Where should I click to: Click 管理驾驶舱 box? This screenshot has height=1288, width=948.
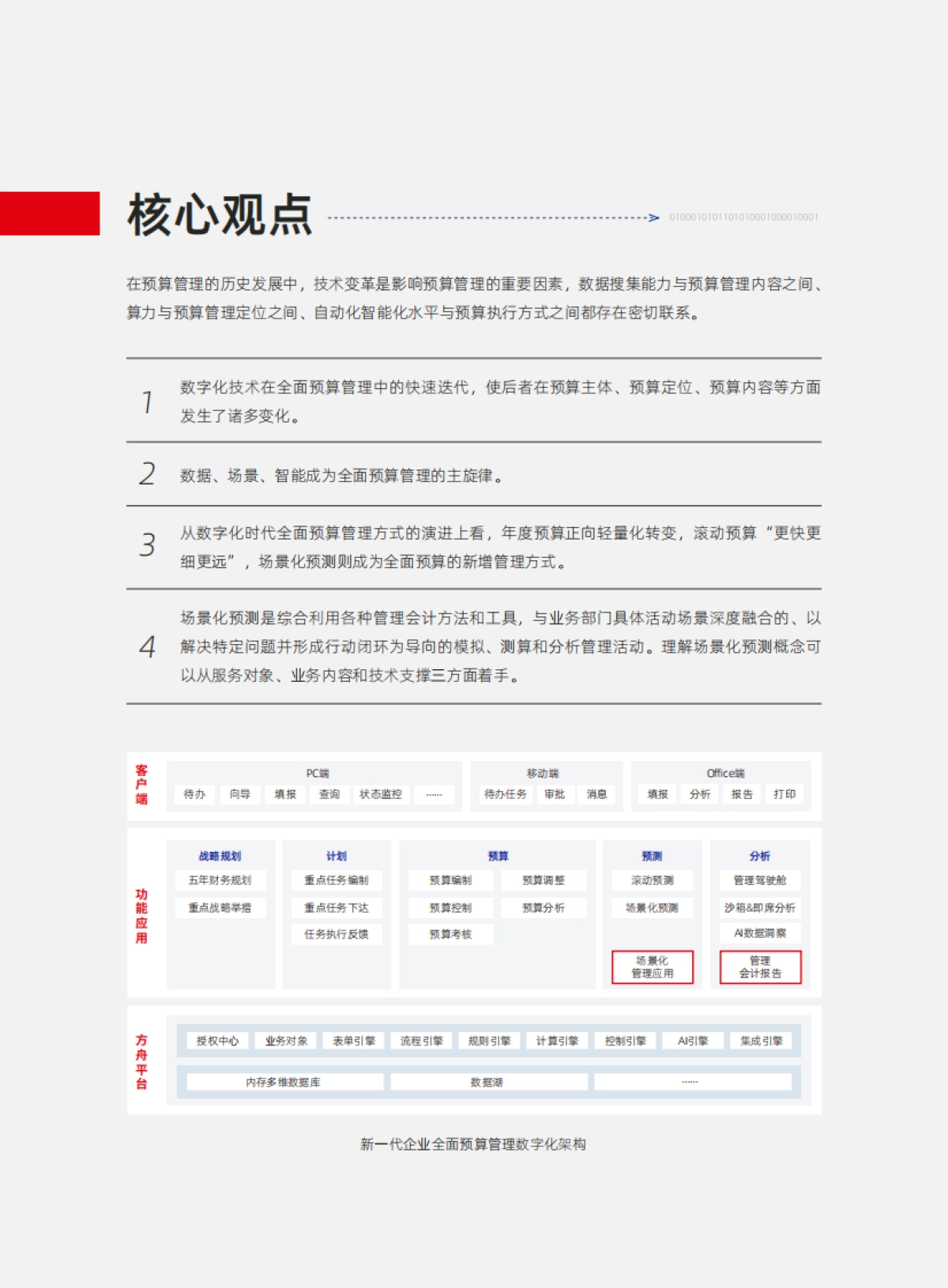coord(760,880)
